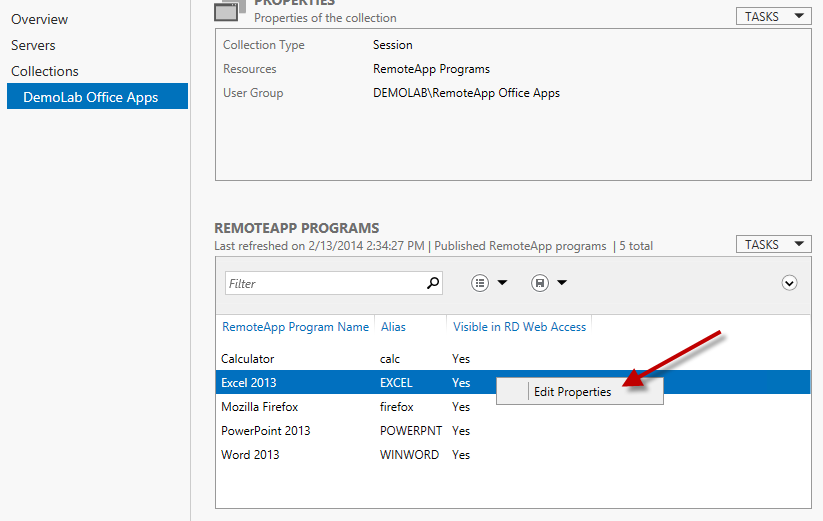Type in the Filter text field
823x521 pixels.
coord(322,283)
